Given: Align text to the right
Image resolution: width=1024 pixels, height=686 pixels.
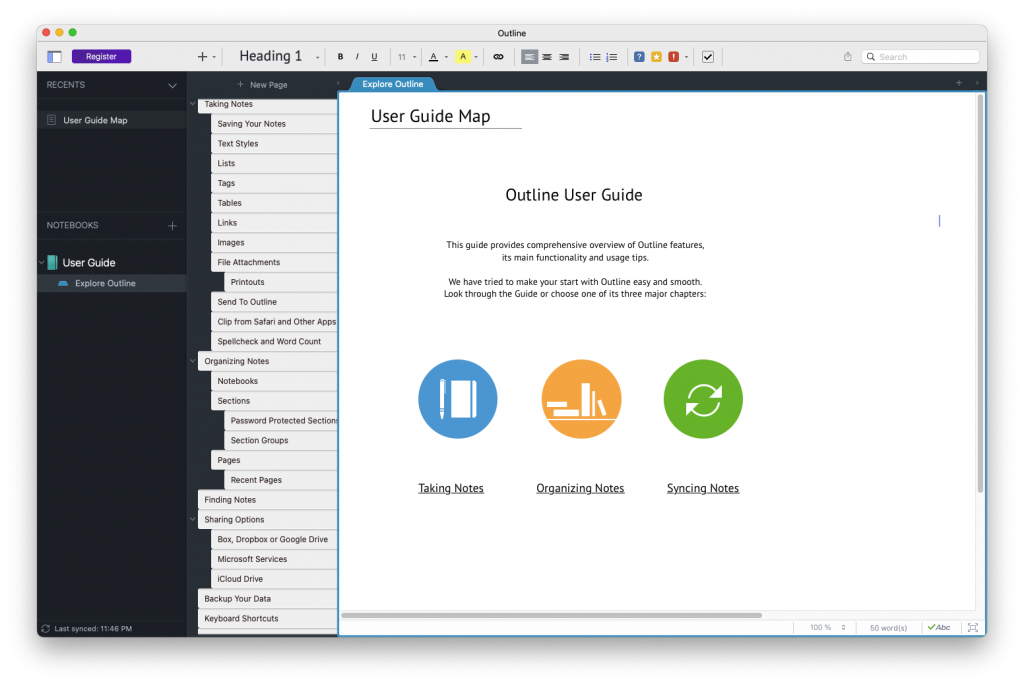Looking at the screenshot, I should (x=564, y=57).
